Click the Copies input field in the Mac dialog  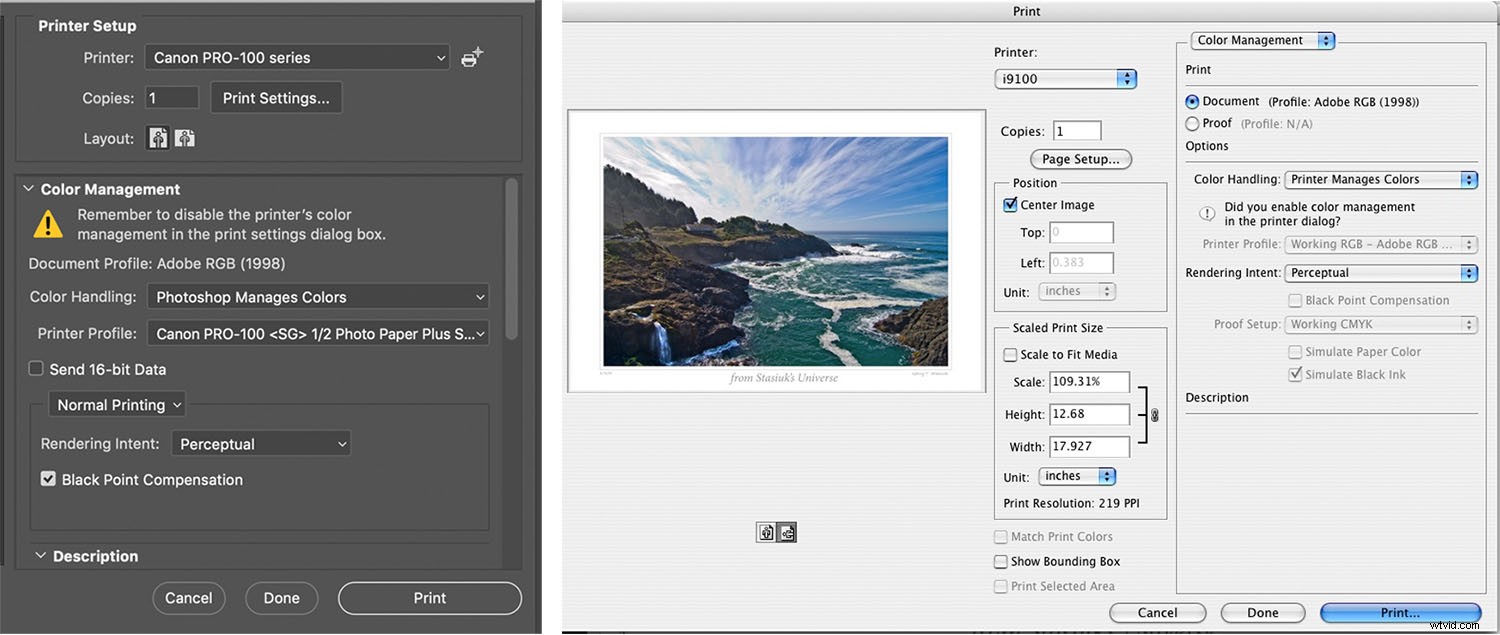(x=1076, y=130)
